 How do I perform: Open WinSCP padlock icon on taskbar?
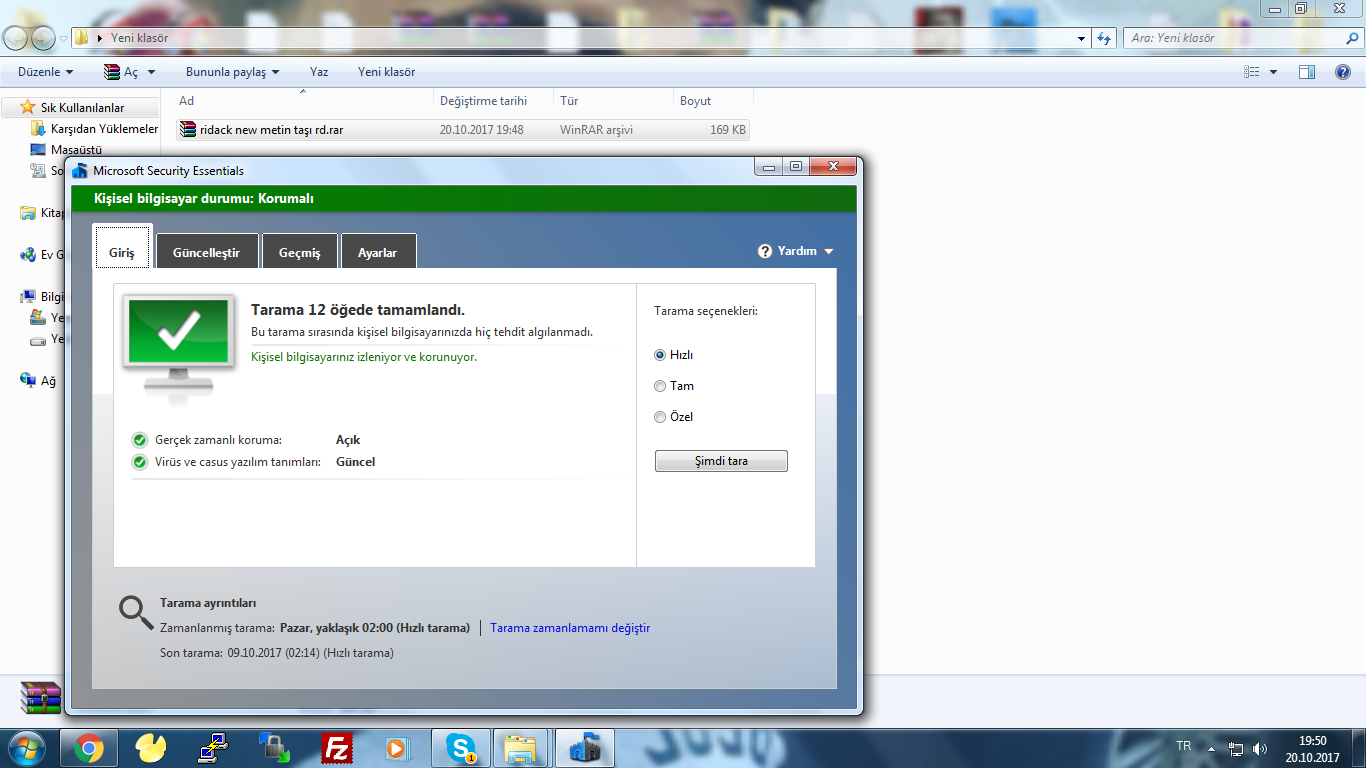[x=274, y=748]
